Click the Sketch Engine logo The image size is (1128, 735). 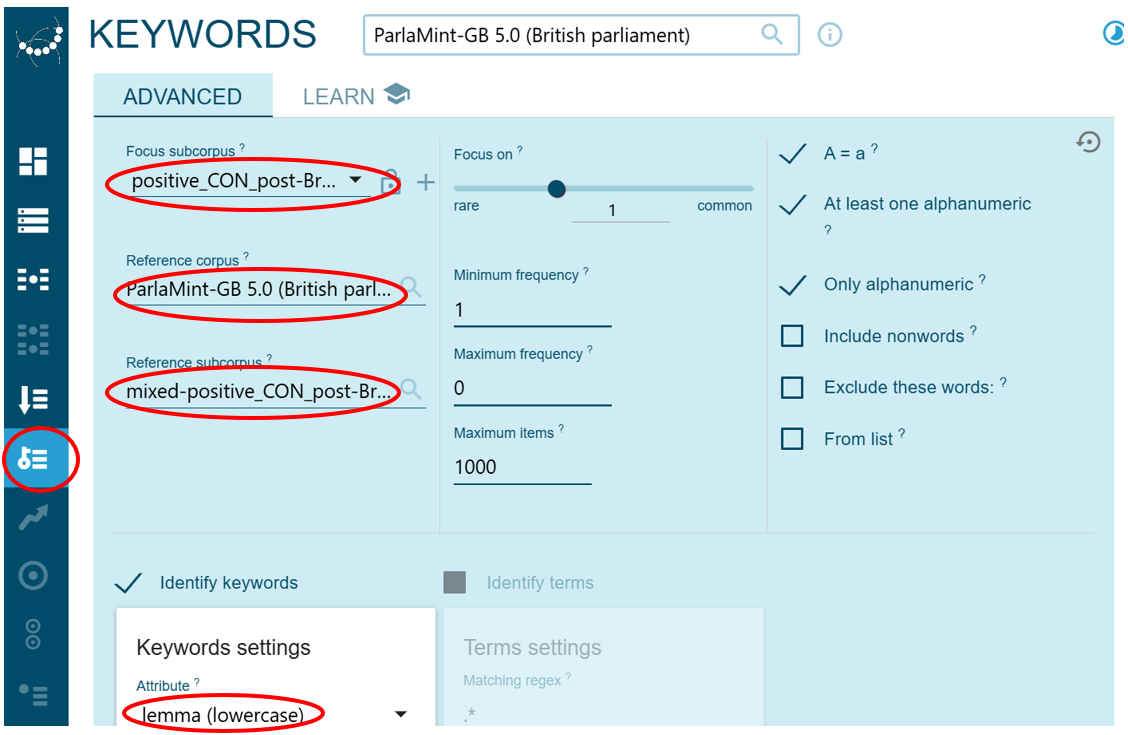(x=37, y=40)
